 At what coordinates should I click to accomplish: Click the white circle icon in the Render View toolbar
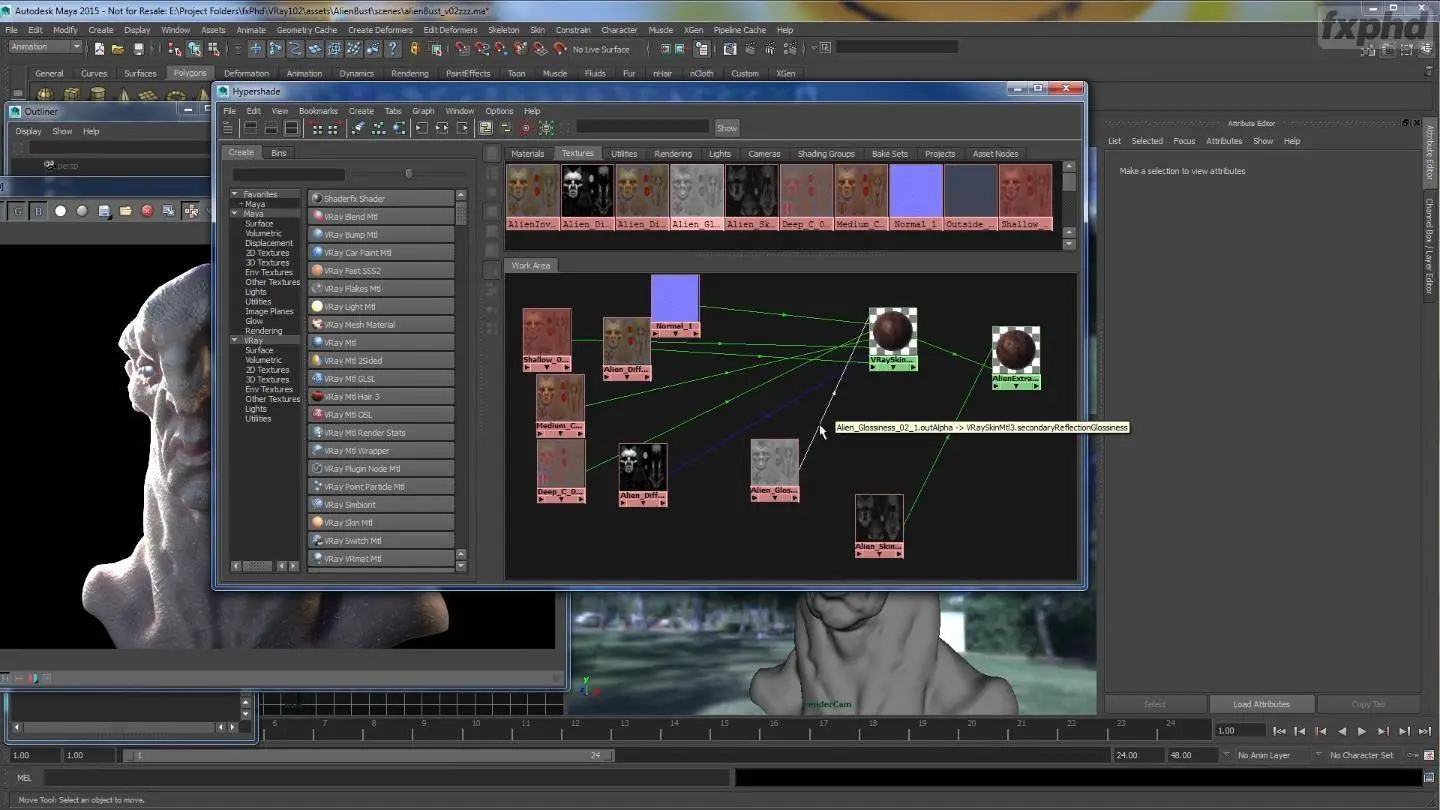(x=60, y=211)
